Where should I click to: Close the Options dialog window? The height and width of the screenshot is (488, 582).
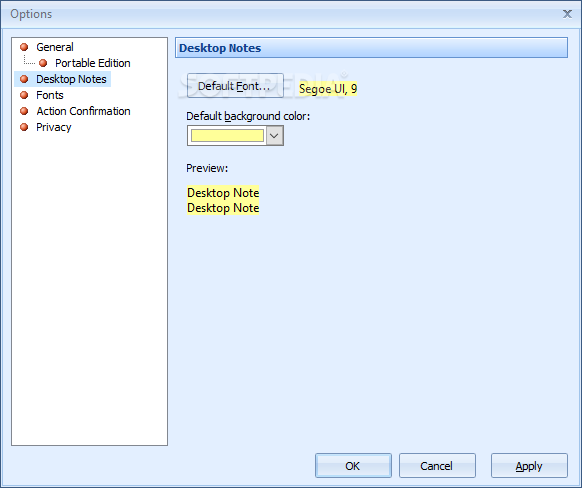pyautogui.click(x=567, y=14)
